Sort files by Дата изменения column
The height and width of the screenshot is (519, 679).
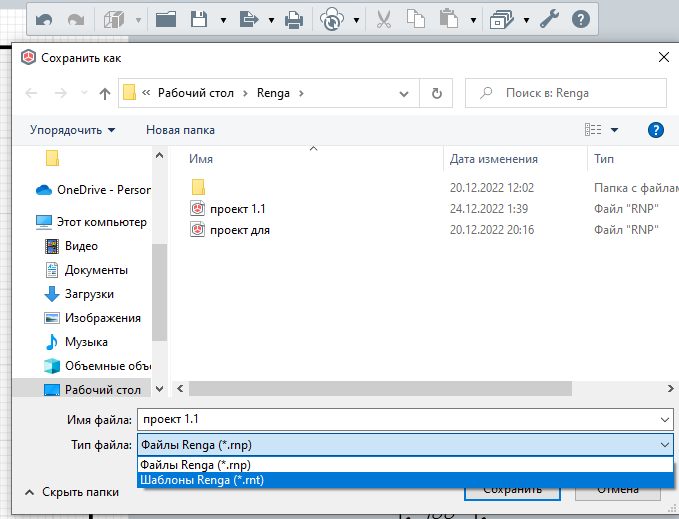click(494, 159)
